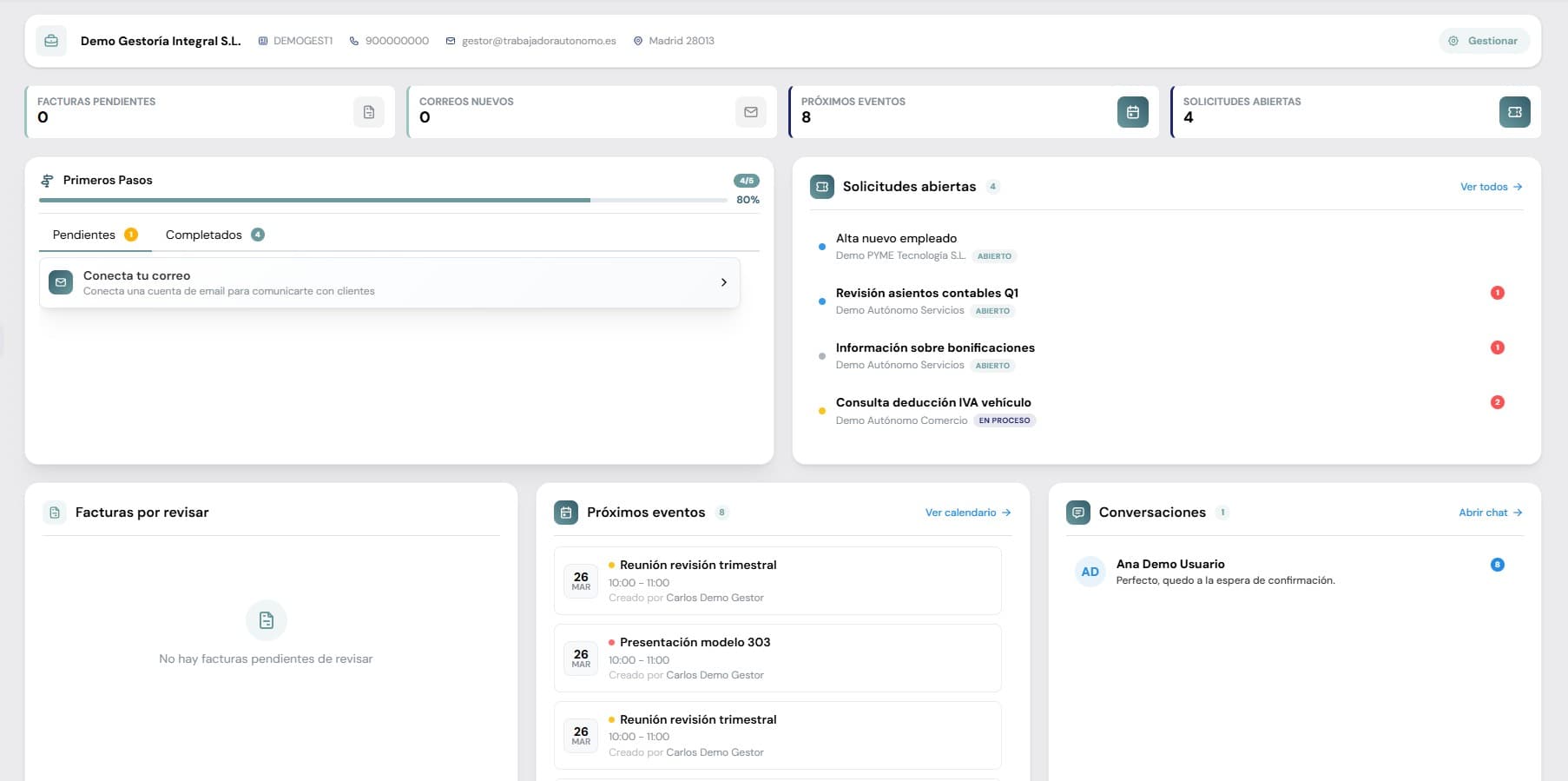Click the mail icon in Conecta tu correo row
The width and height of the screenshot is (1568, 781).
(x=61, y=282)
